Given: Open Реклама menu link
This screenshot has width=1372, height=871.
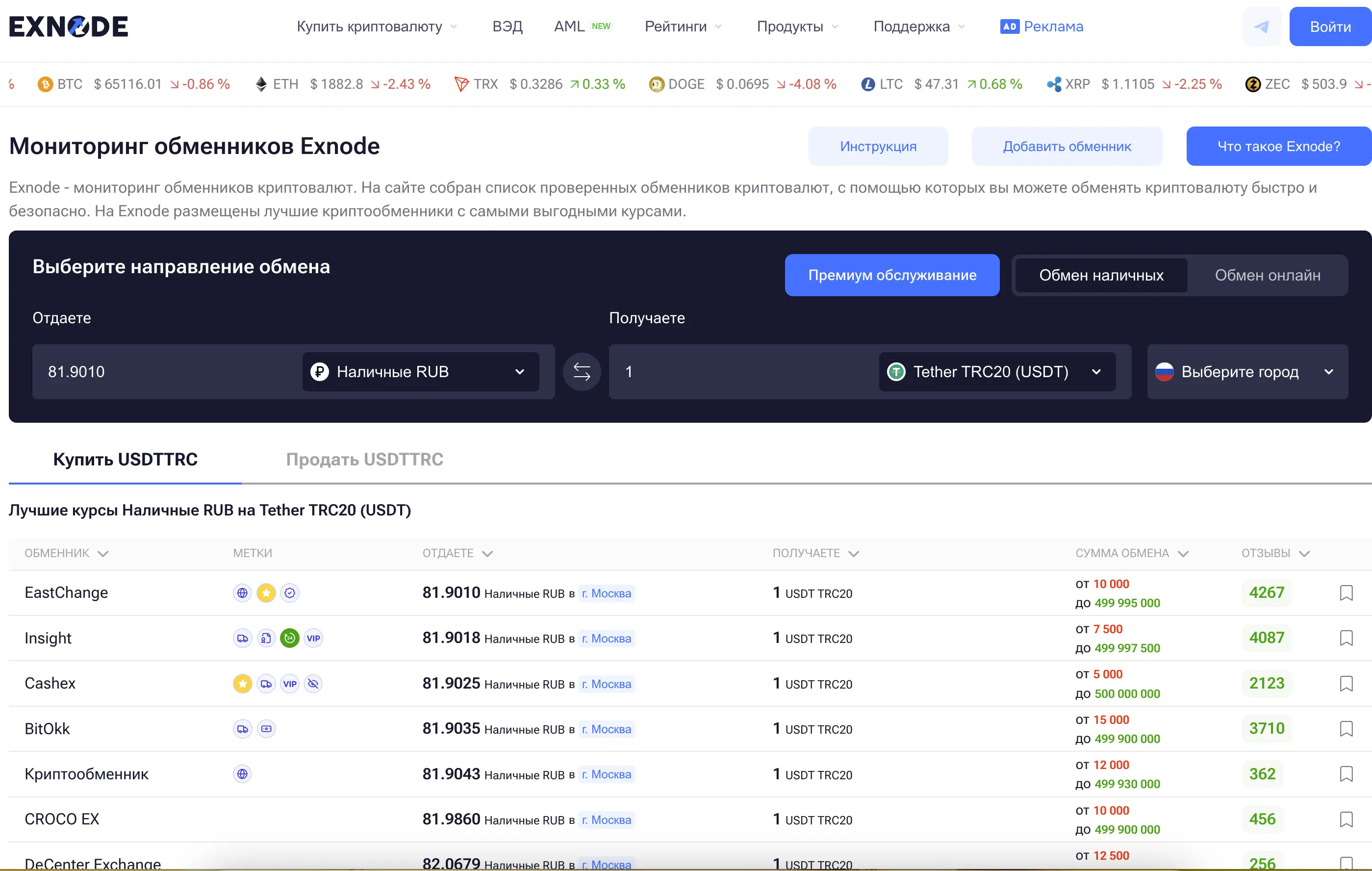Looking at the screenshot, I should (1042, 27).
